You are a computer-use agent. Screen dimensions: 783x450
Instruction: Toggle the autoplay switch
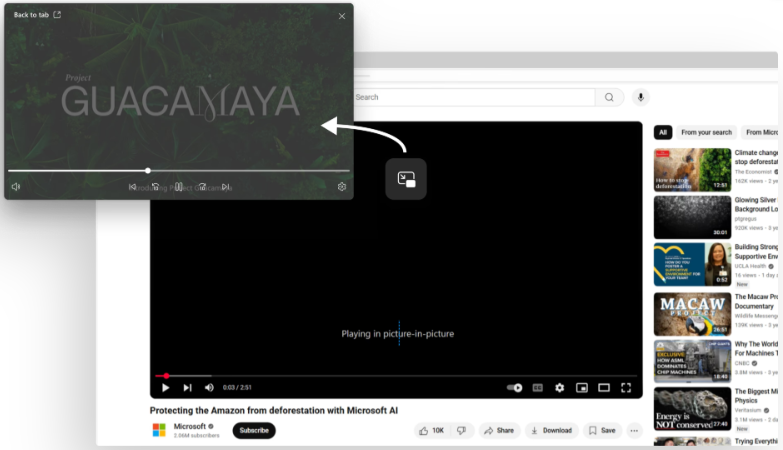514,388
